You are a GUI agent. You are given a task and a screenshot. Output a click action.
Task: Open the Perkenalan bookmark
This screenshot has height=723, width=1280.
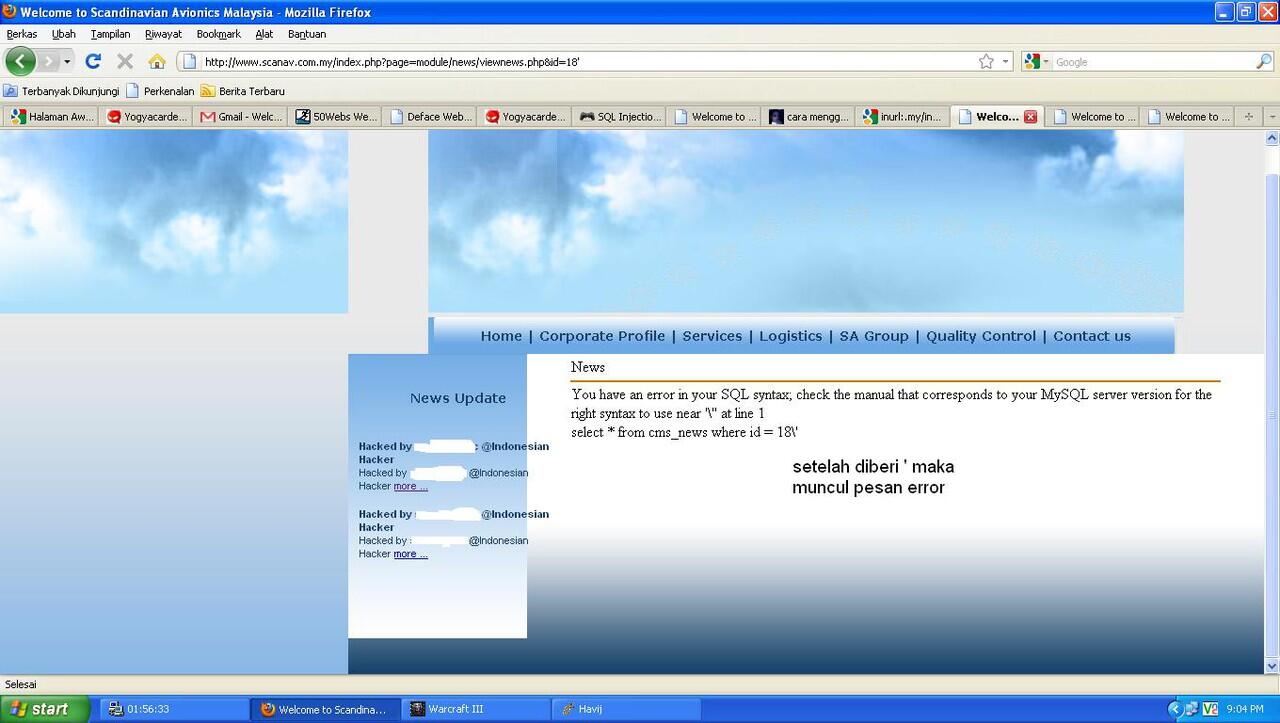coord(160,91)
